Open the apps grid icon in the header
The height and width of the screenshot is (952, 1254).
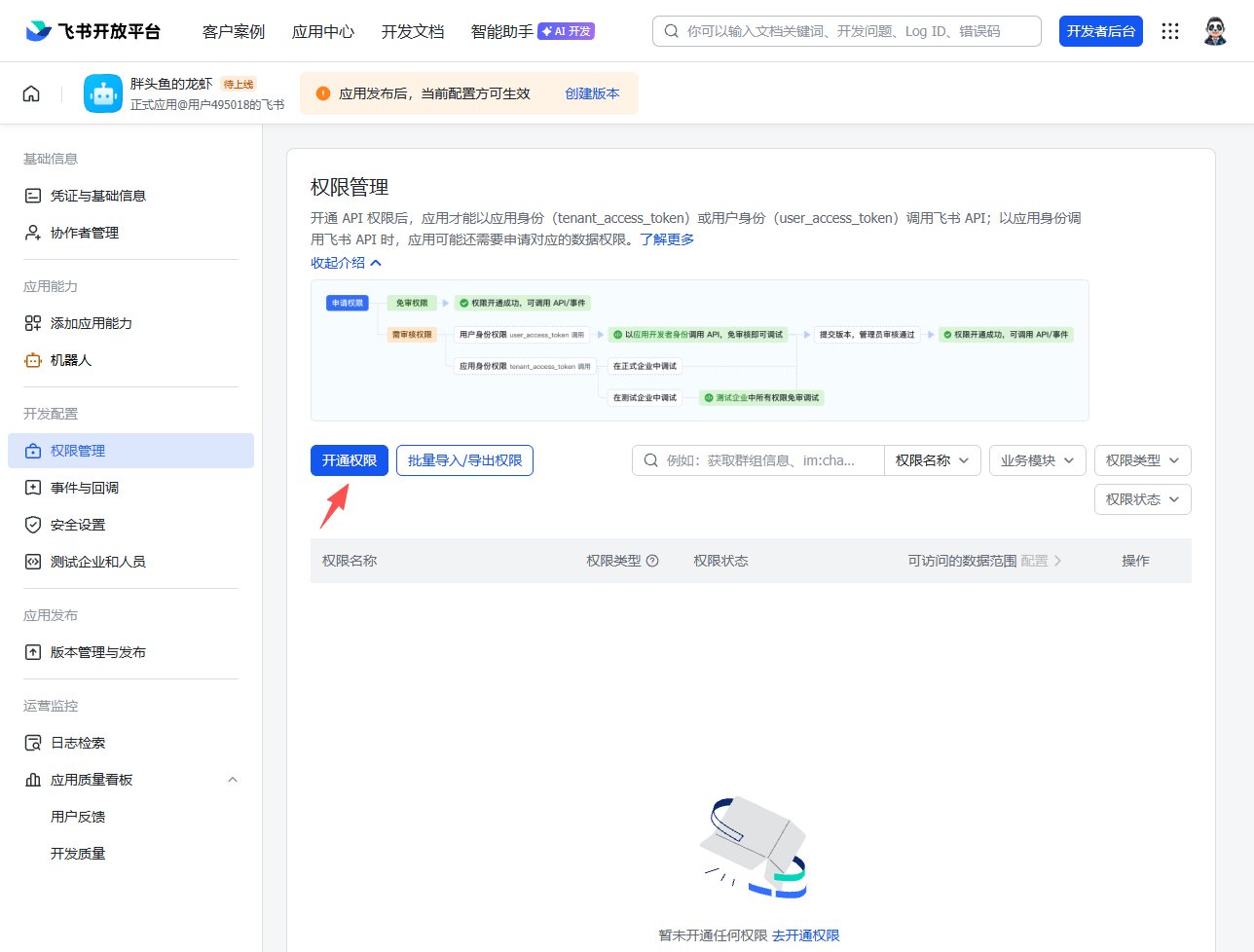pos(1170,31)
